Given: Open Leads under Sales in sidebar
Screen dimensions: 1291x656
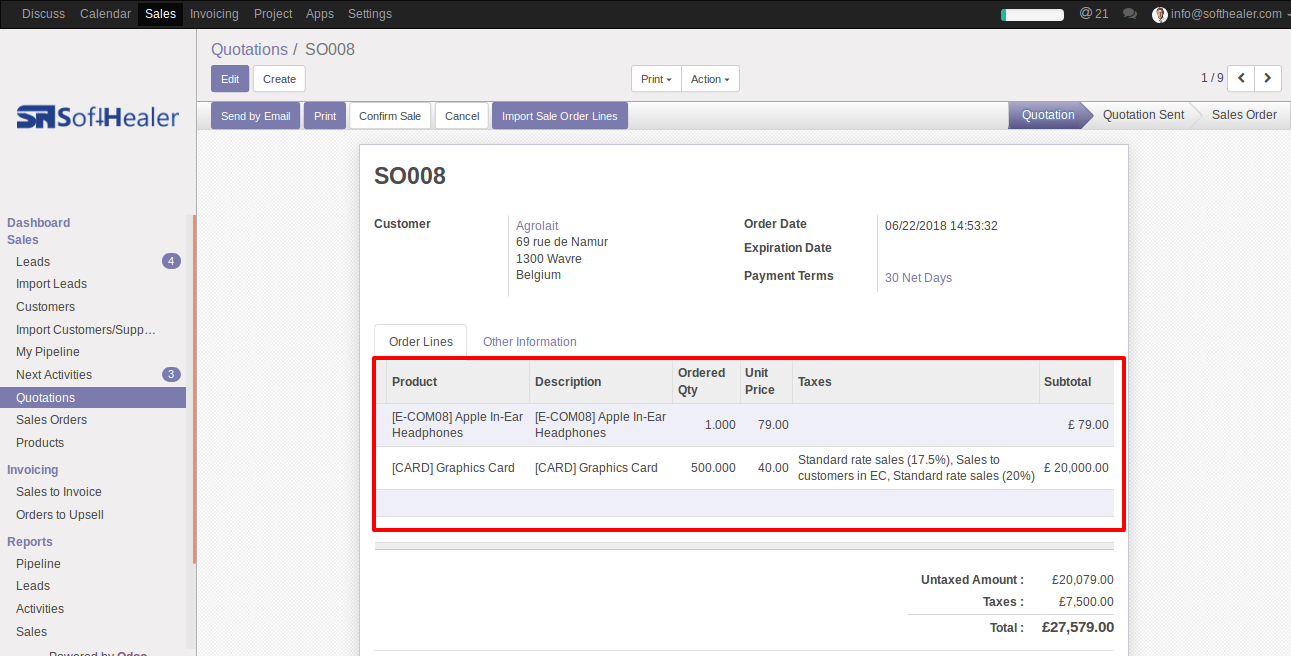Looking at the screenshot, I should pos(33,261).
